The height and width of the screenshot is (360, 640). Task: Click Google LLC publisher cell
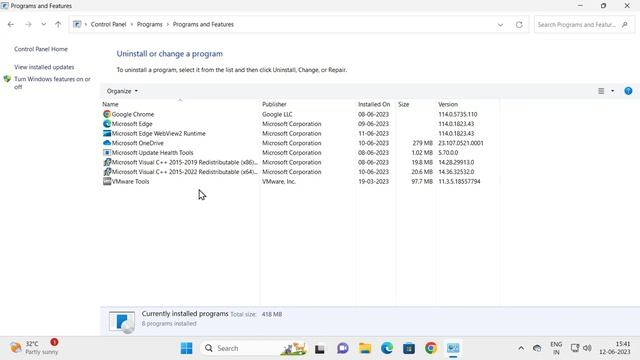tap(277, 114)
